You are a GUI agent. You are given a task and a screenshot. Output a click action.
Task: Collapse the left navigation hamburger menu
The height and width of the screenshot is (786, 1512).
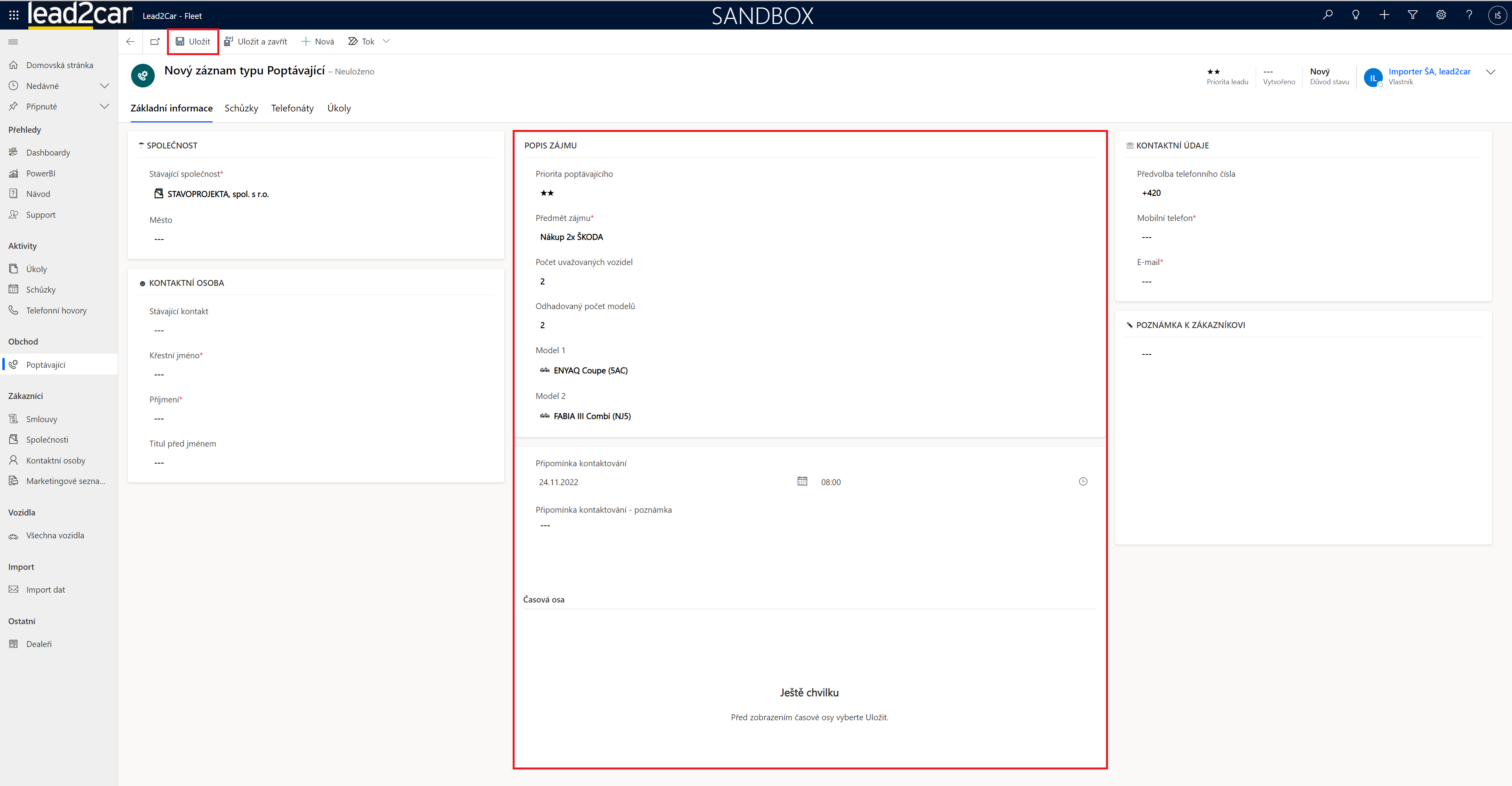tap(13, 42)
